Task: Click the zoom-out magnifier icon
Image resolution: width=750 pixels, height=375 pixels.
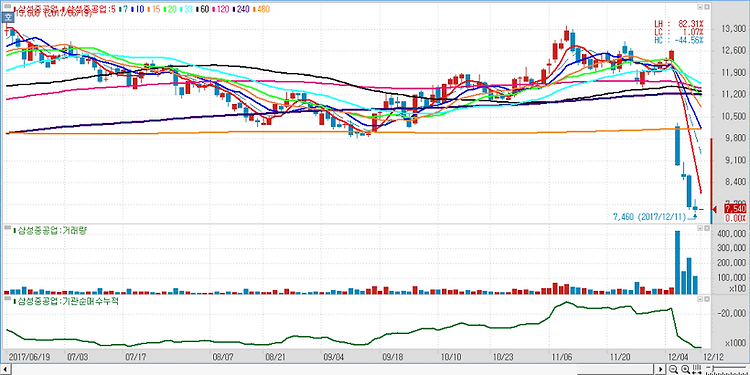Action: [x=673, y=369]
